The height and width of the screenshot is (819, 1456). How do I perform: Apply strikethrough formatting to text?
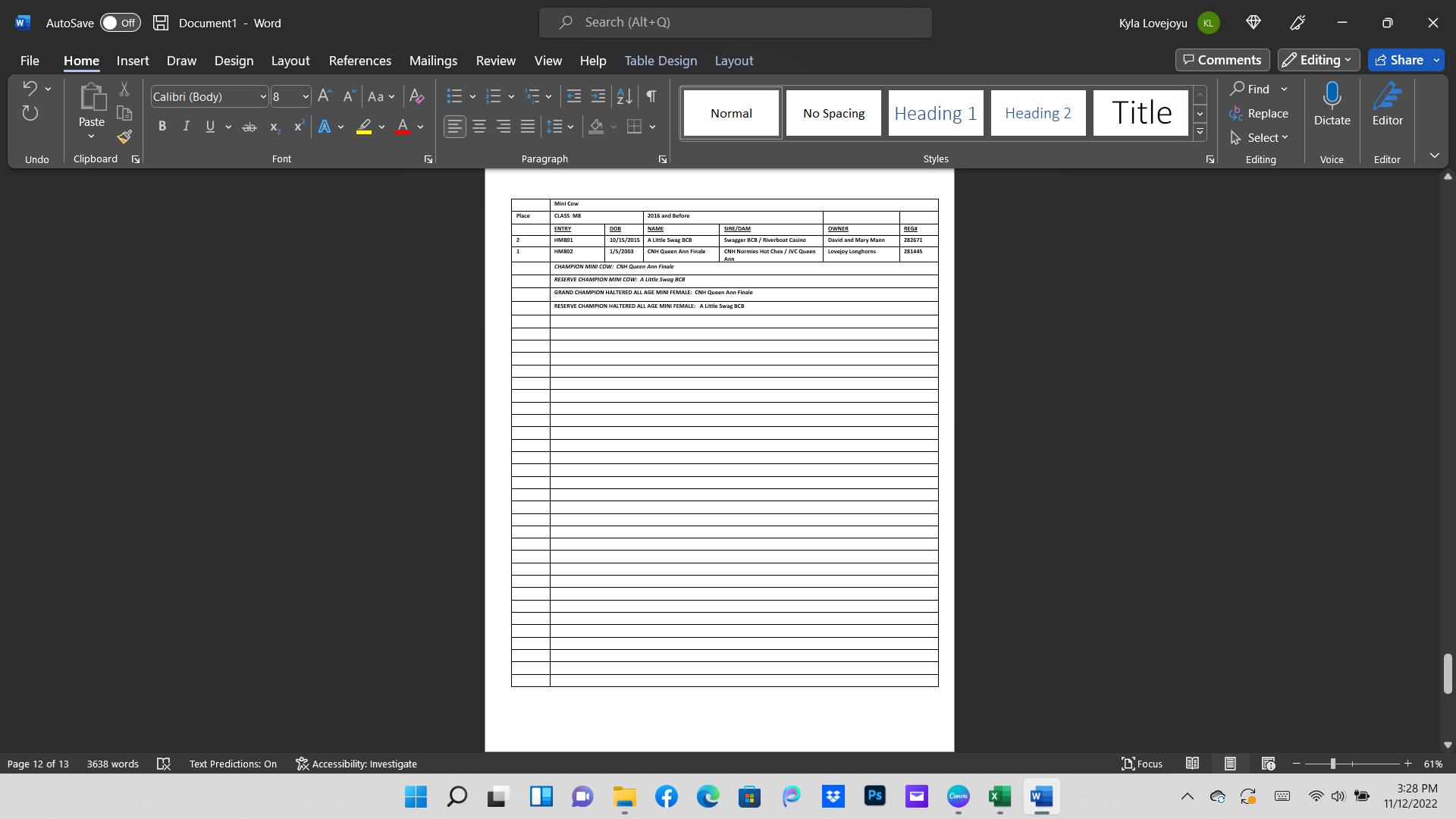[x=249, y=127]
